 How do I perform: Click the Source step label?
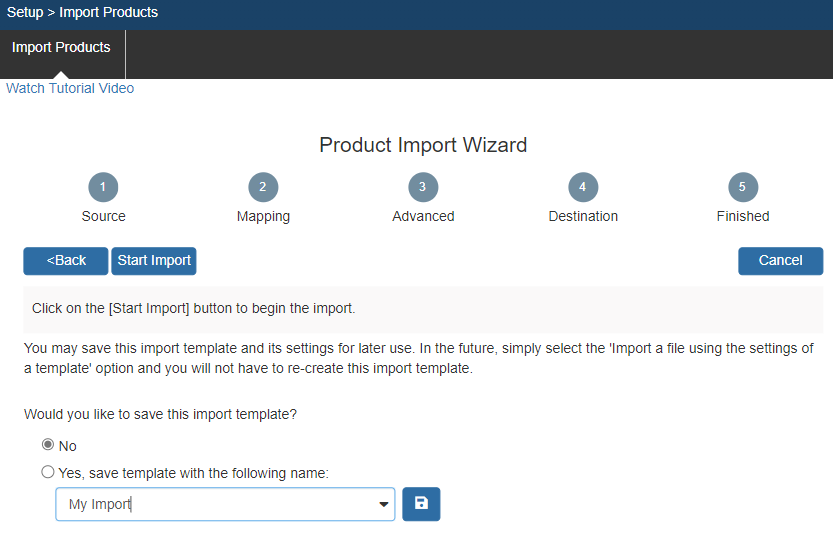(x=104, y=216)
